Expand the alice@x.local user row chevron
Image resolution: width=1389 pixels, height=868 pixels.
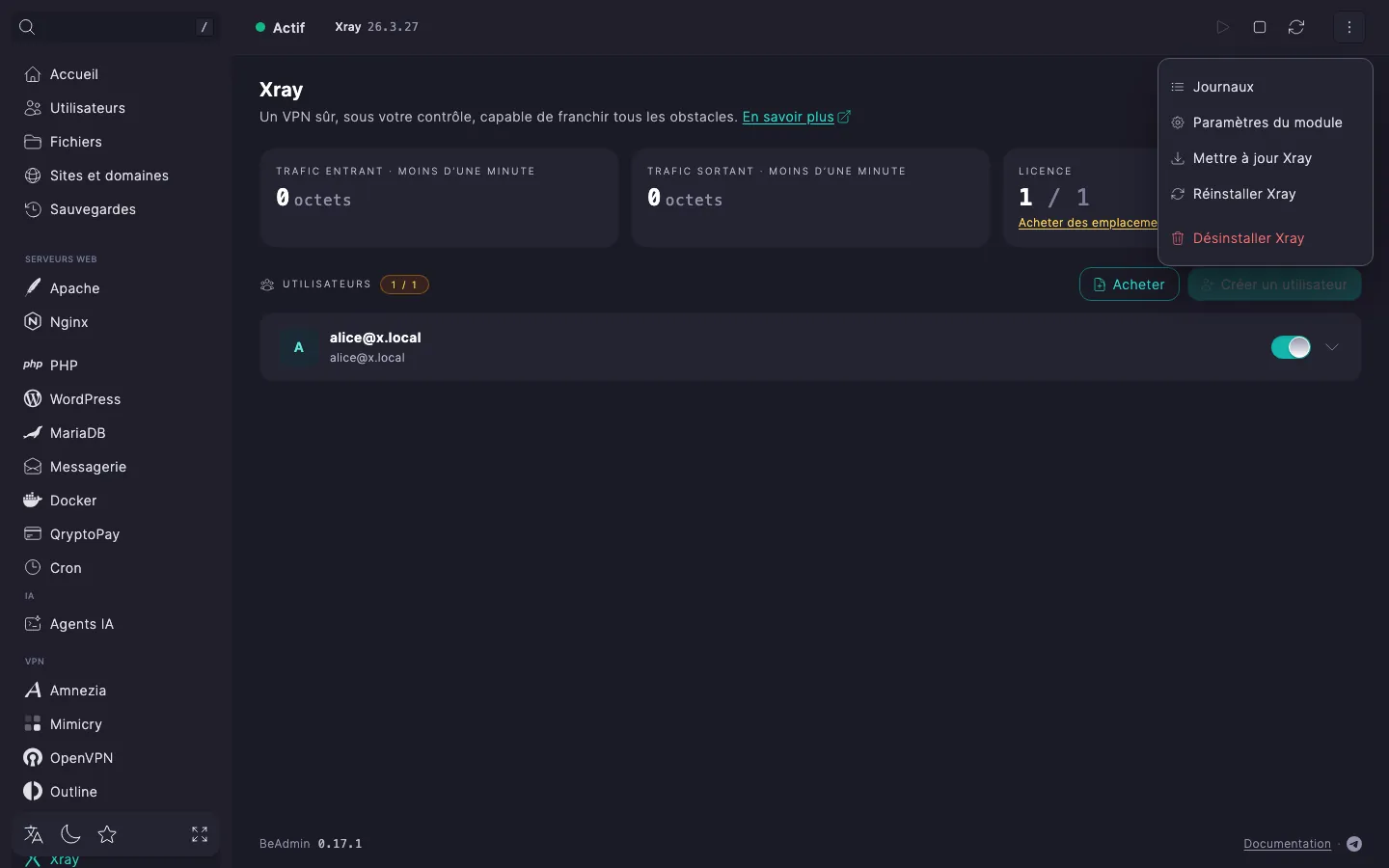1332,347
